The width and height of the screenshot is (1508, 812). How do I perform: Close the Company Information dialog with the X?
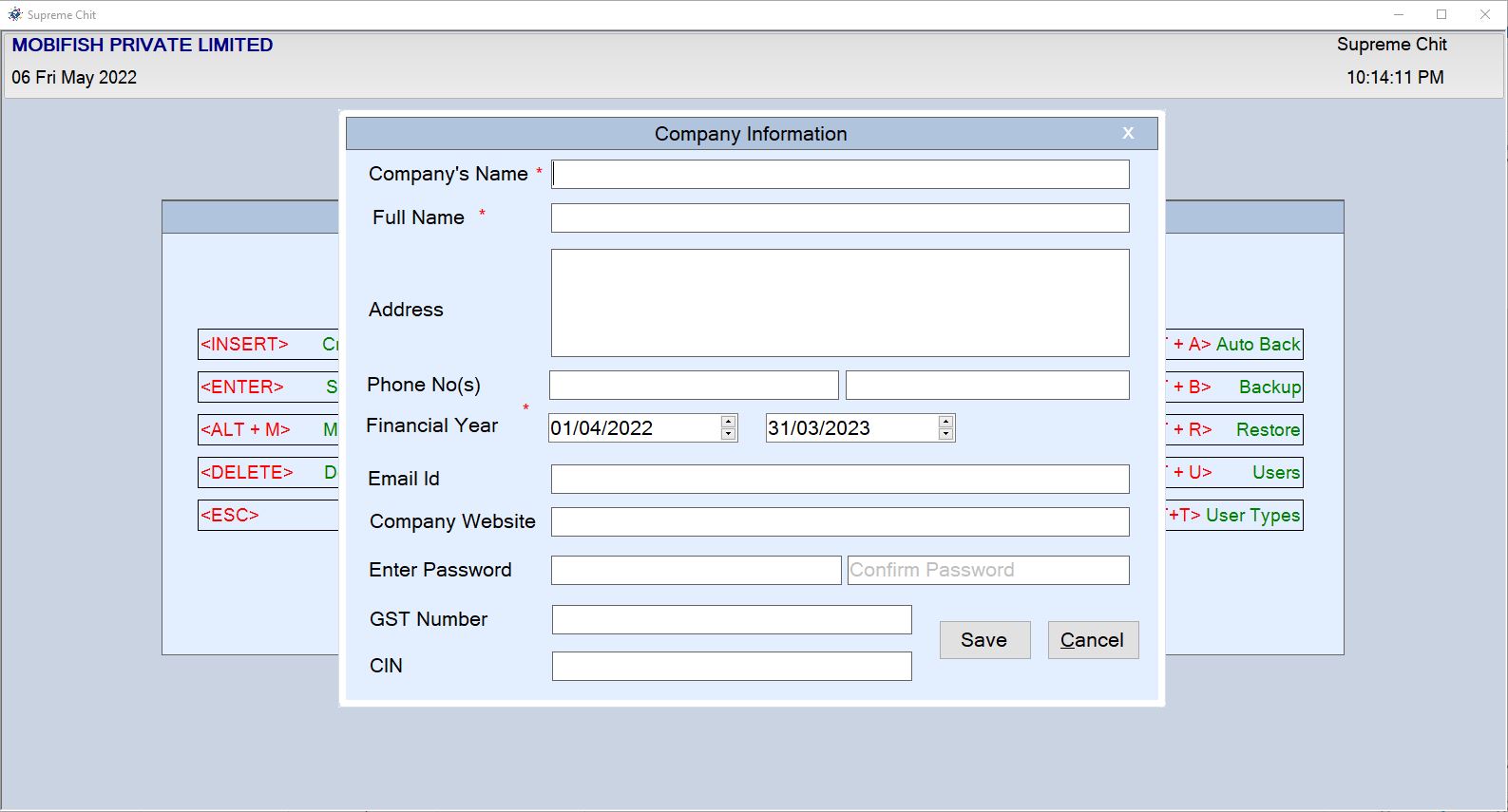pyautogui.click(x=1128, y=133)
